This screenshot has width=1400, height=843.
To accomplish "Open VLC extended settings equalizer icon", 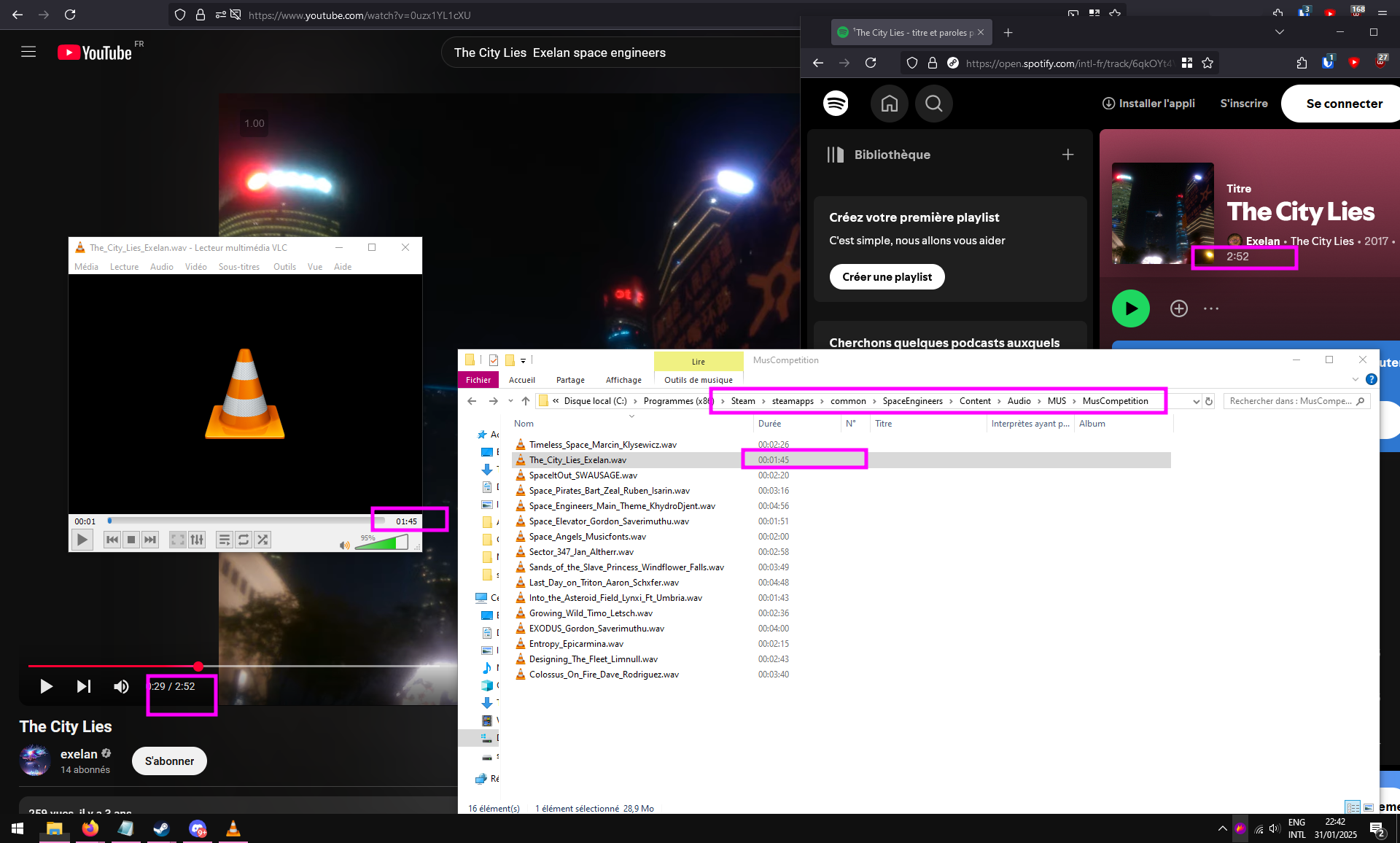I will (x=197, y=540).
